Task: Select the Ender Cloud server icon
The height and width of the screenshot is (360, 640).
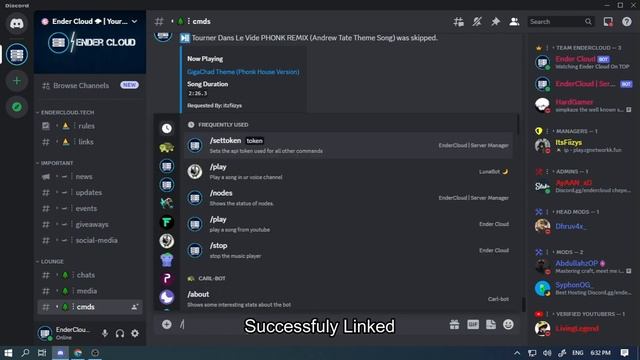Action: [x=17, y=54]
